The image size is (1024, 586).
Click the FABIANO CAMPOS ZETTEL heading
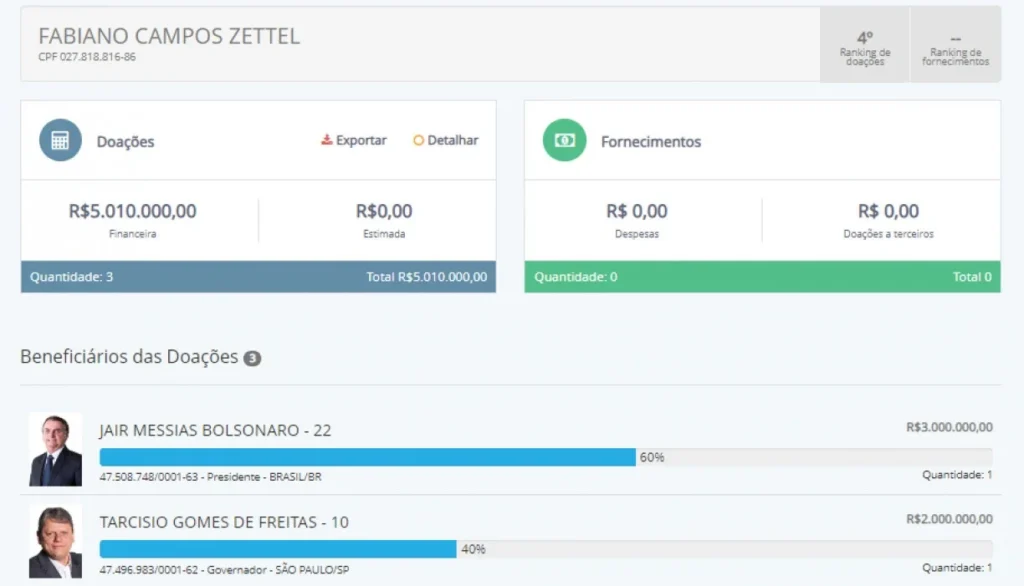169,36
